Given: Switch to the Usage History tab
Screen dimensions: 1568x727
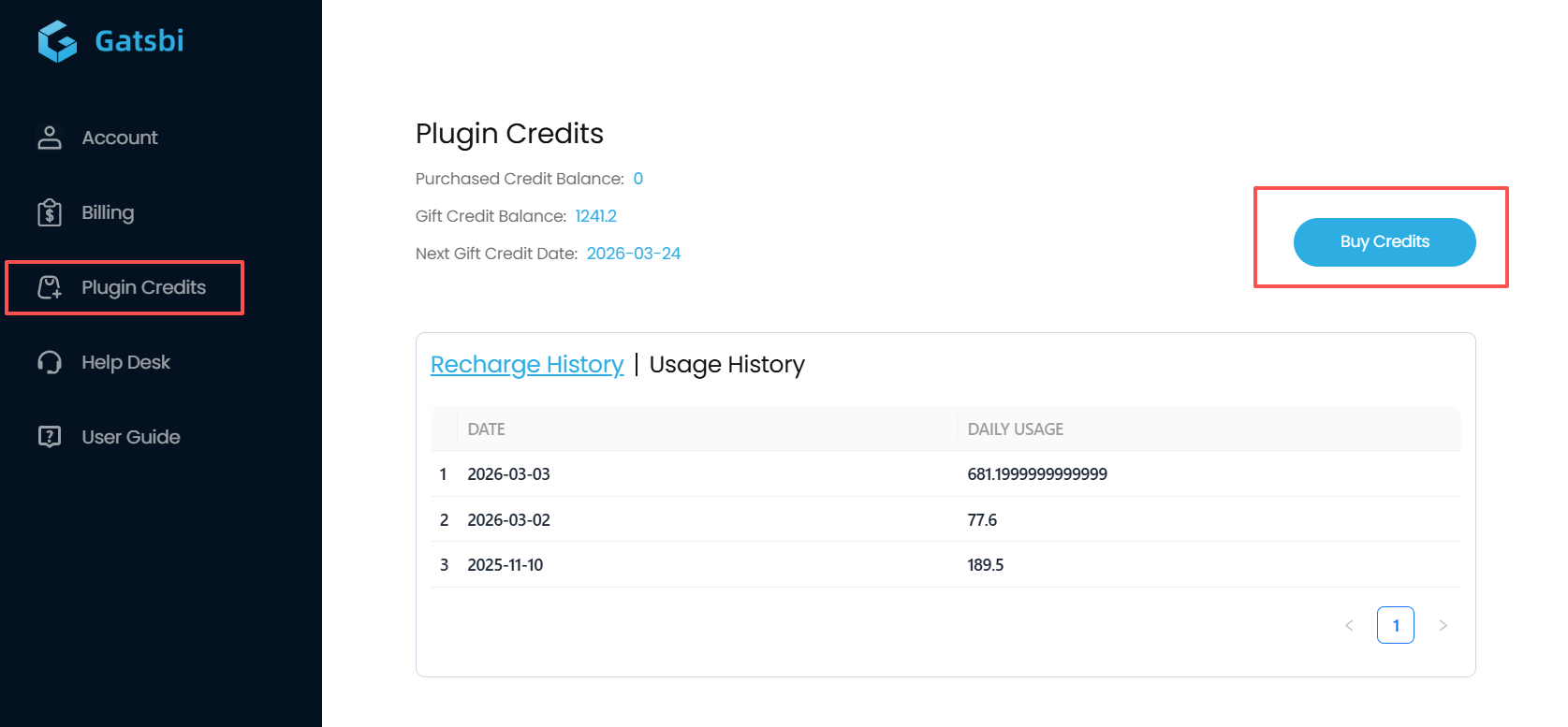Looking at the screenshot, I should coord(726,365).
